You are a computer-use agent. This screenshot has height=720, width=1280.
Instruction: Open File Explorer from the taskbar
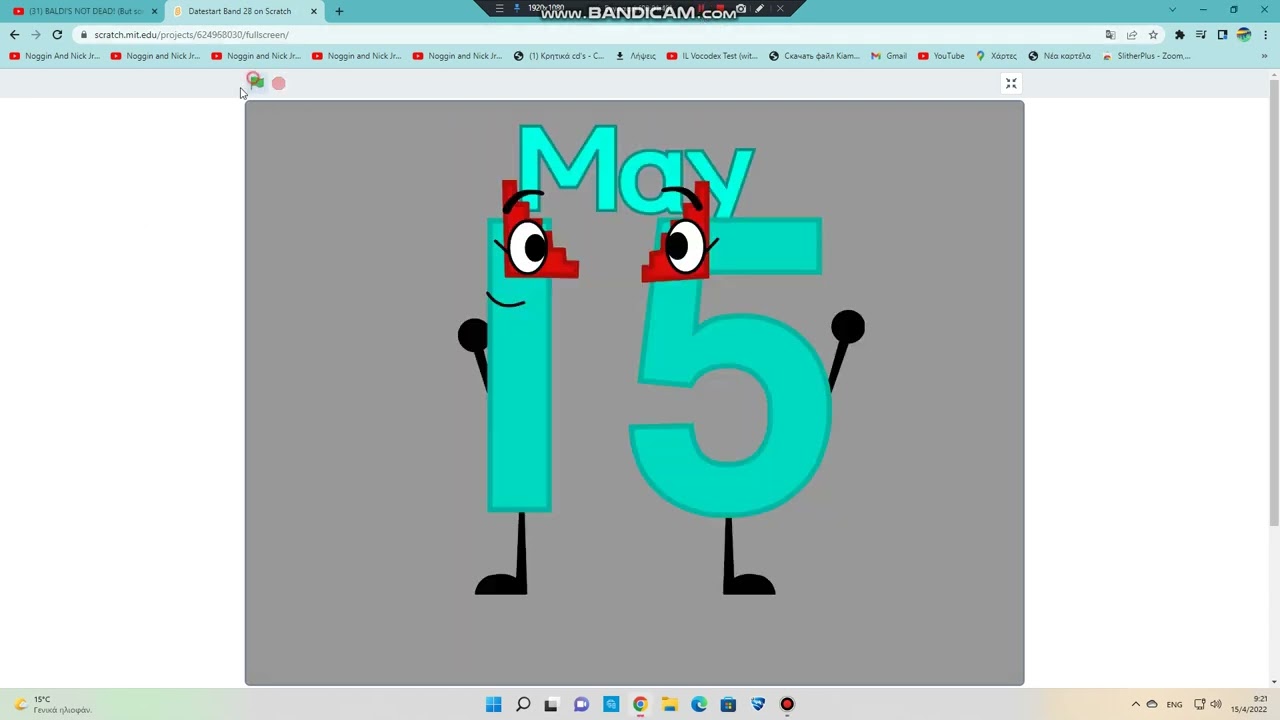click(669, 705)
